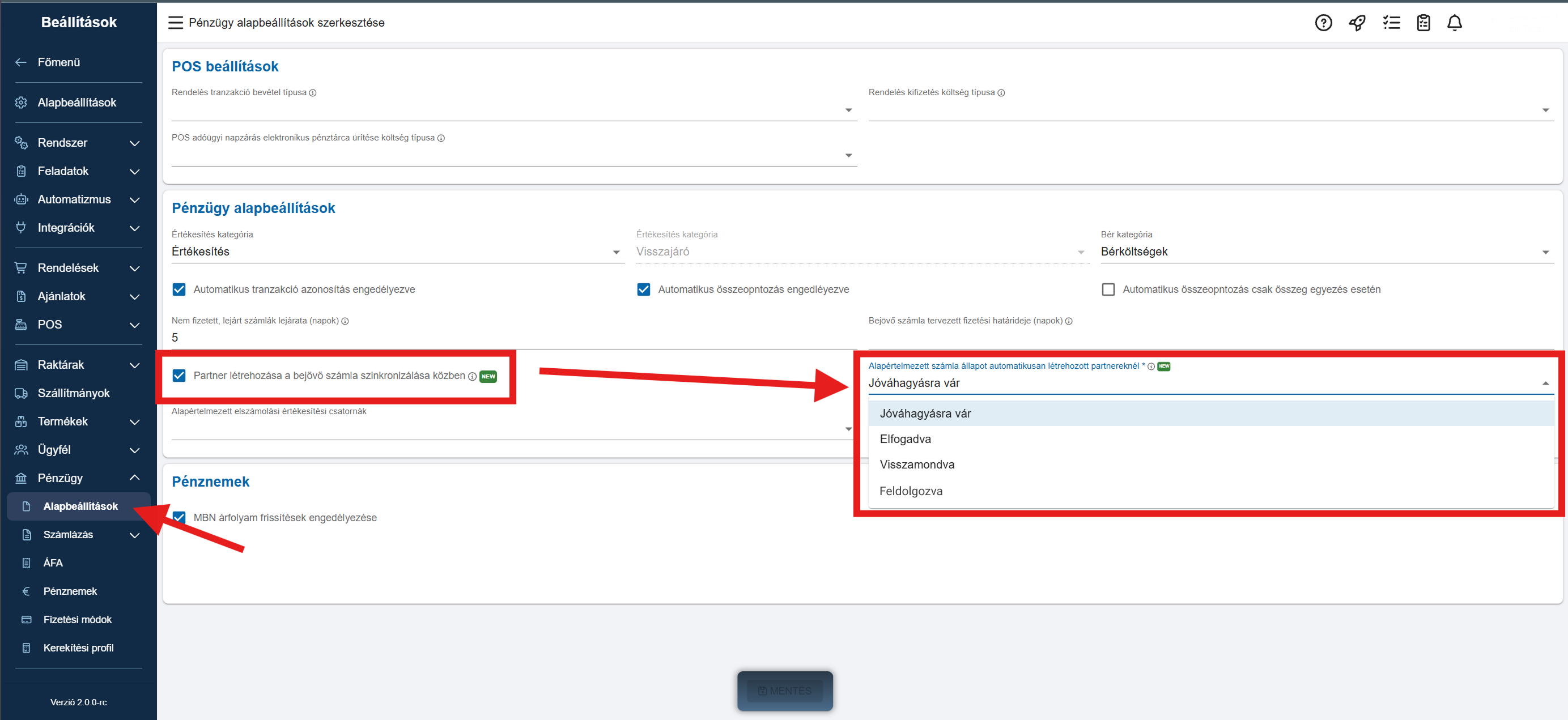The image size is (1568, 720).
Task: Go back to Főmenü
Action: pyautogui.click(x=58, y=62)
